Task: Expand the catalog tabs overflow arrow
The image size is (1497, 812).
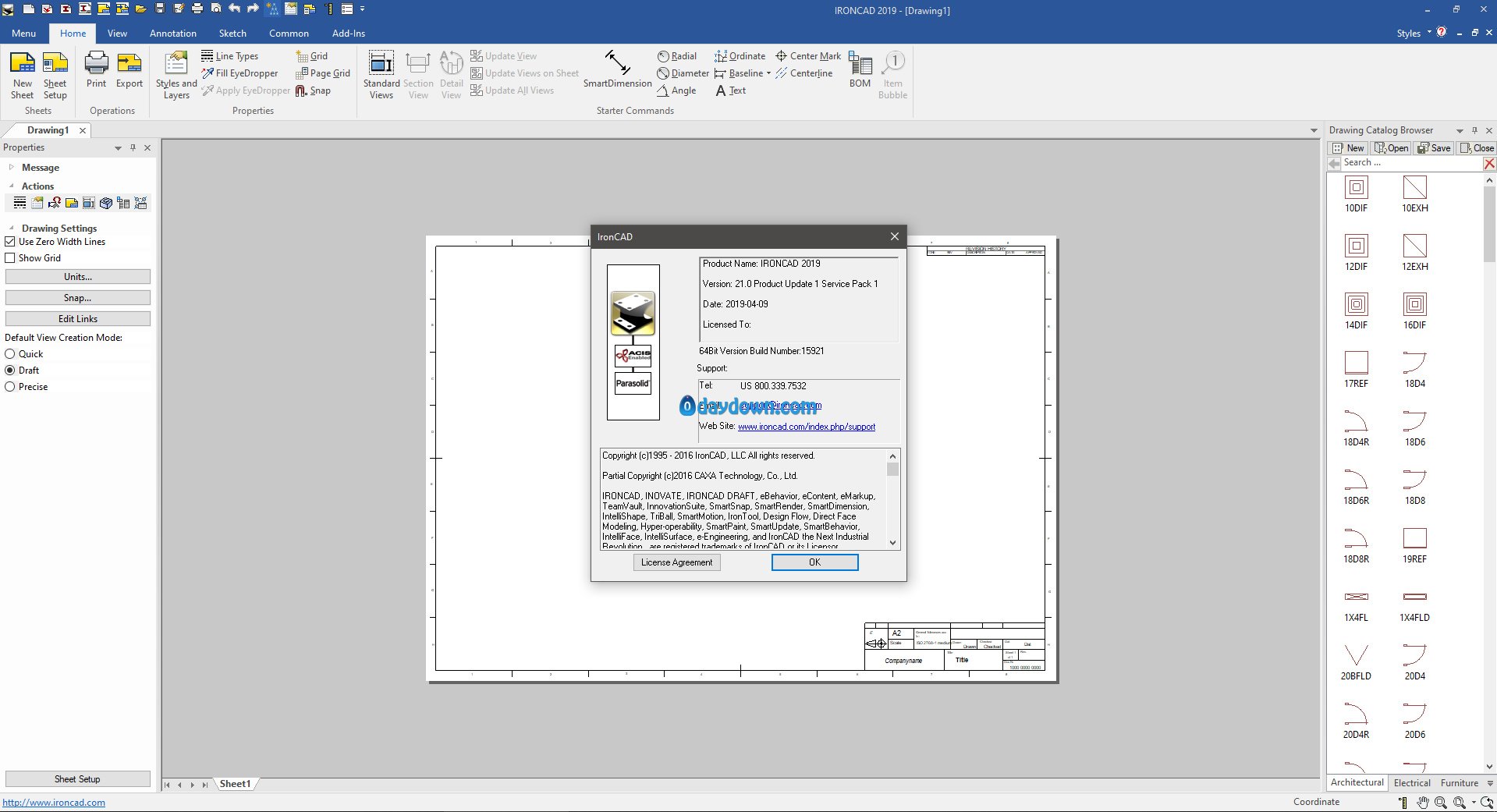Action: [1490, 783]
